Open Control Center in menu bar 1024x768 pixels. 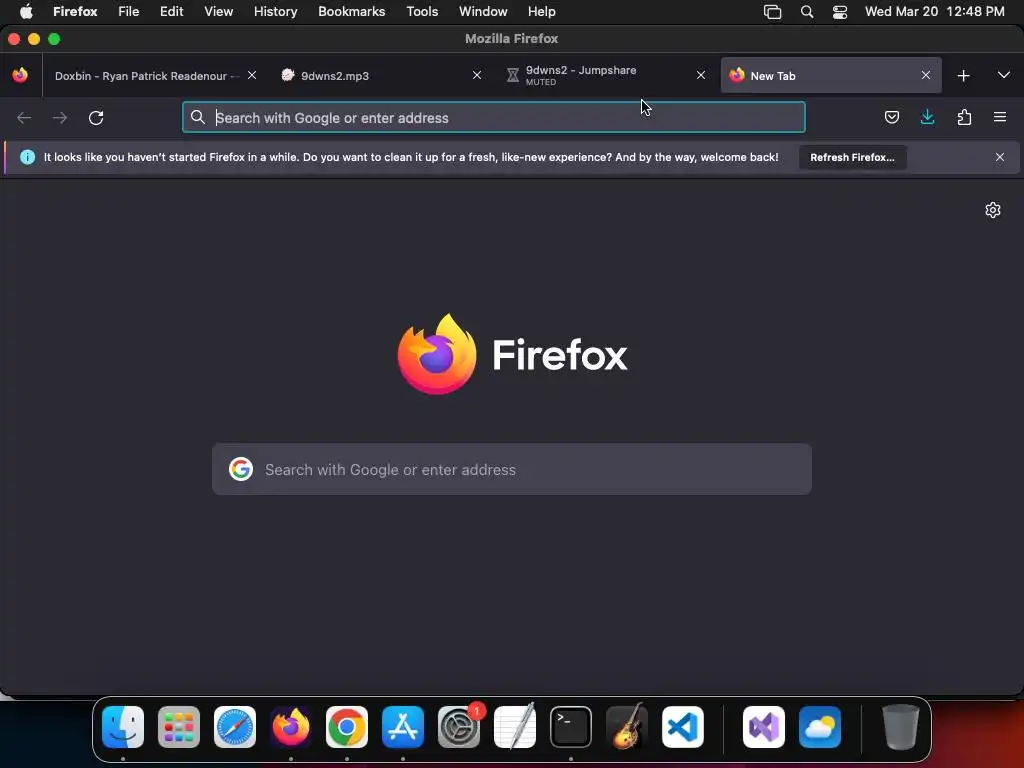(840, 12)
